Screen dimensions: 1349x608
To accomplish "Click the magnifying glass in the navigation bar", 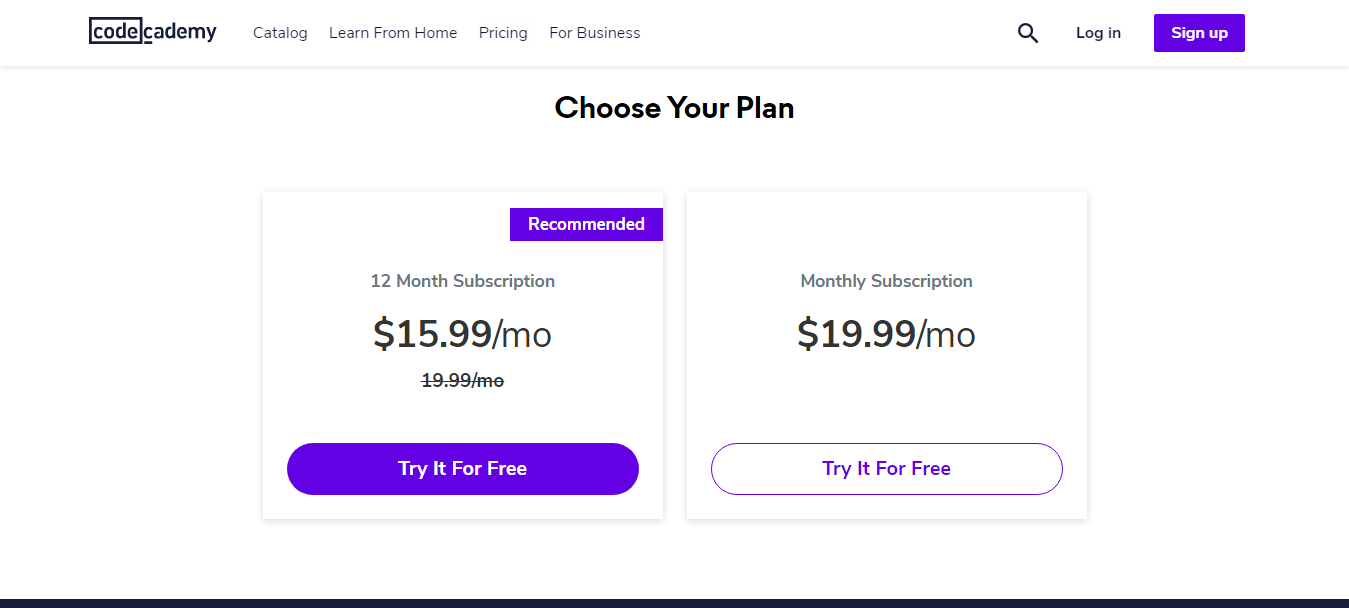I will (x=1027, y=32).
